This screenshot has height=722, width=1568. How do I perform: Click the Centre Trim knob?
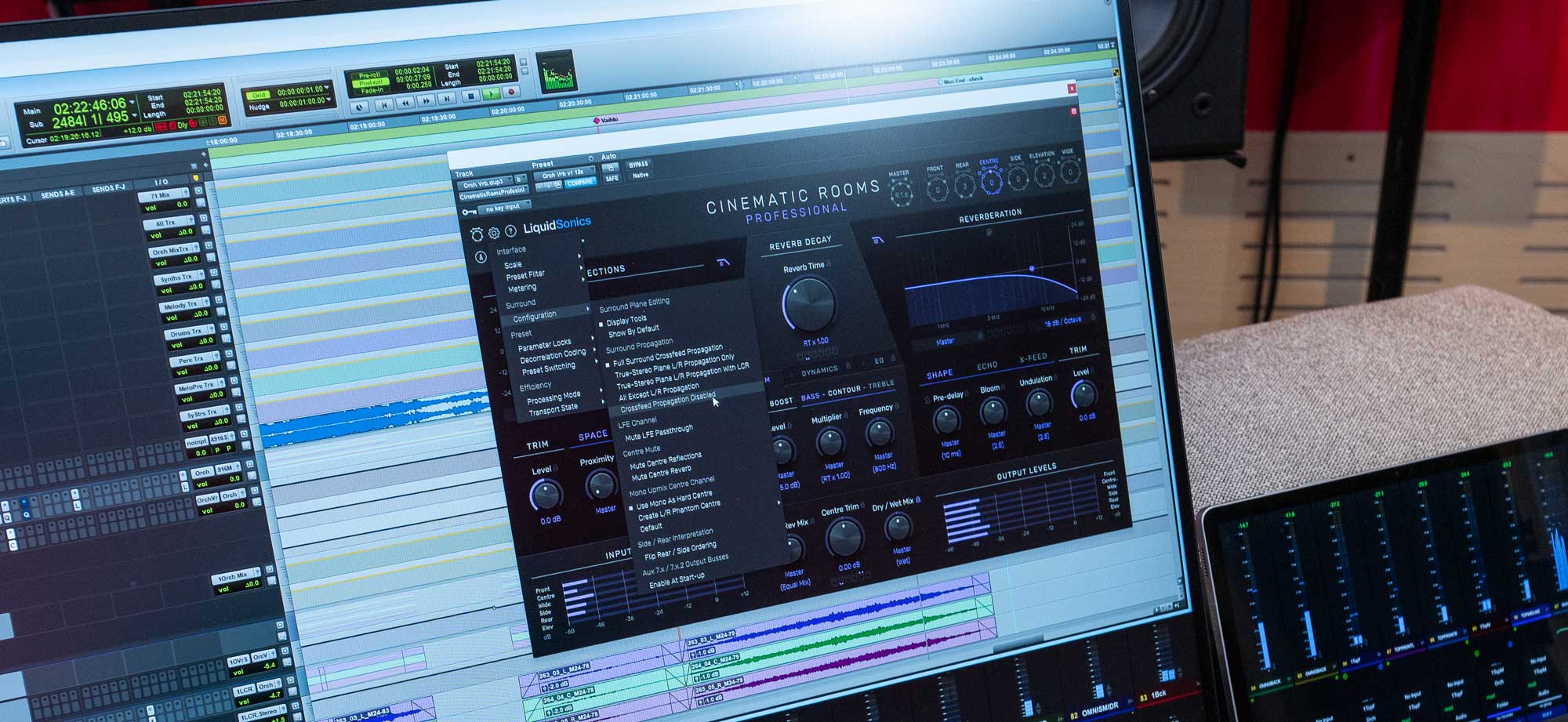tap(844, 537)
